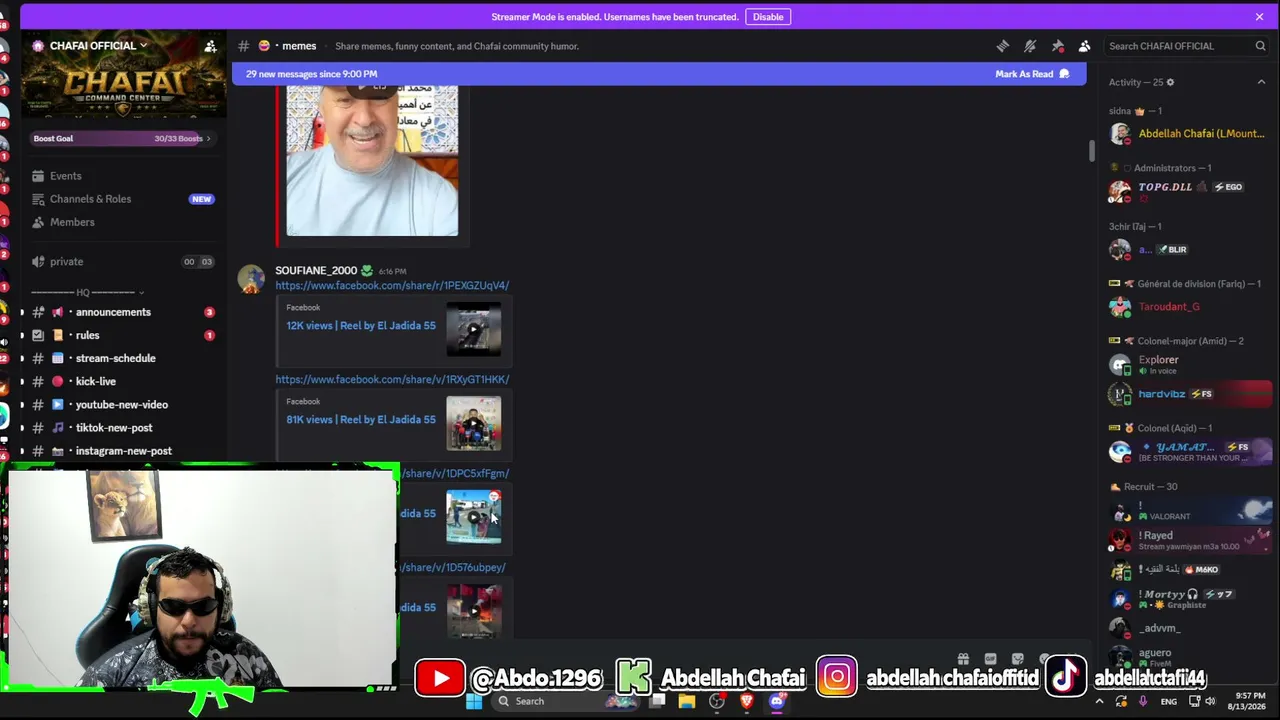Click the EGO server tag badge
1280x720 pixels.
(1228, 188)
